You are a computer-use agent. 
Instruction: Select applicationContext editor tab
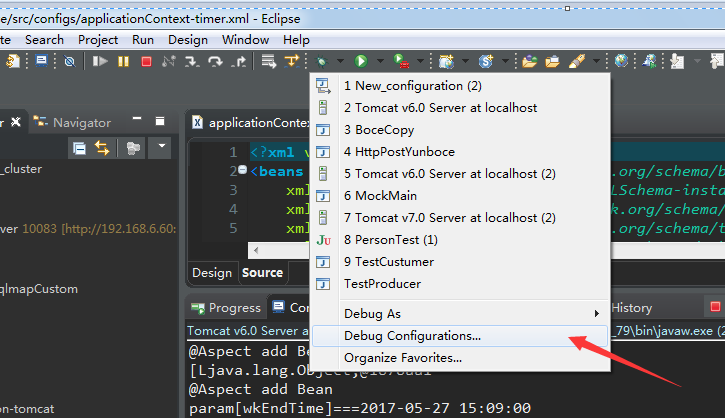(250, 123)
